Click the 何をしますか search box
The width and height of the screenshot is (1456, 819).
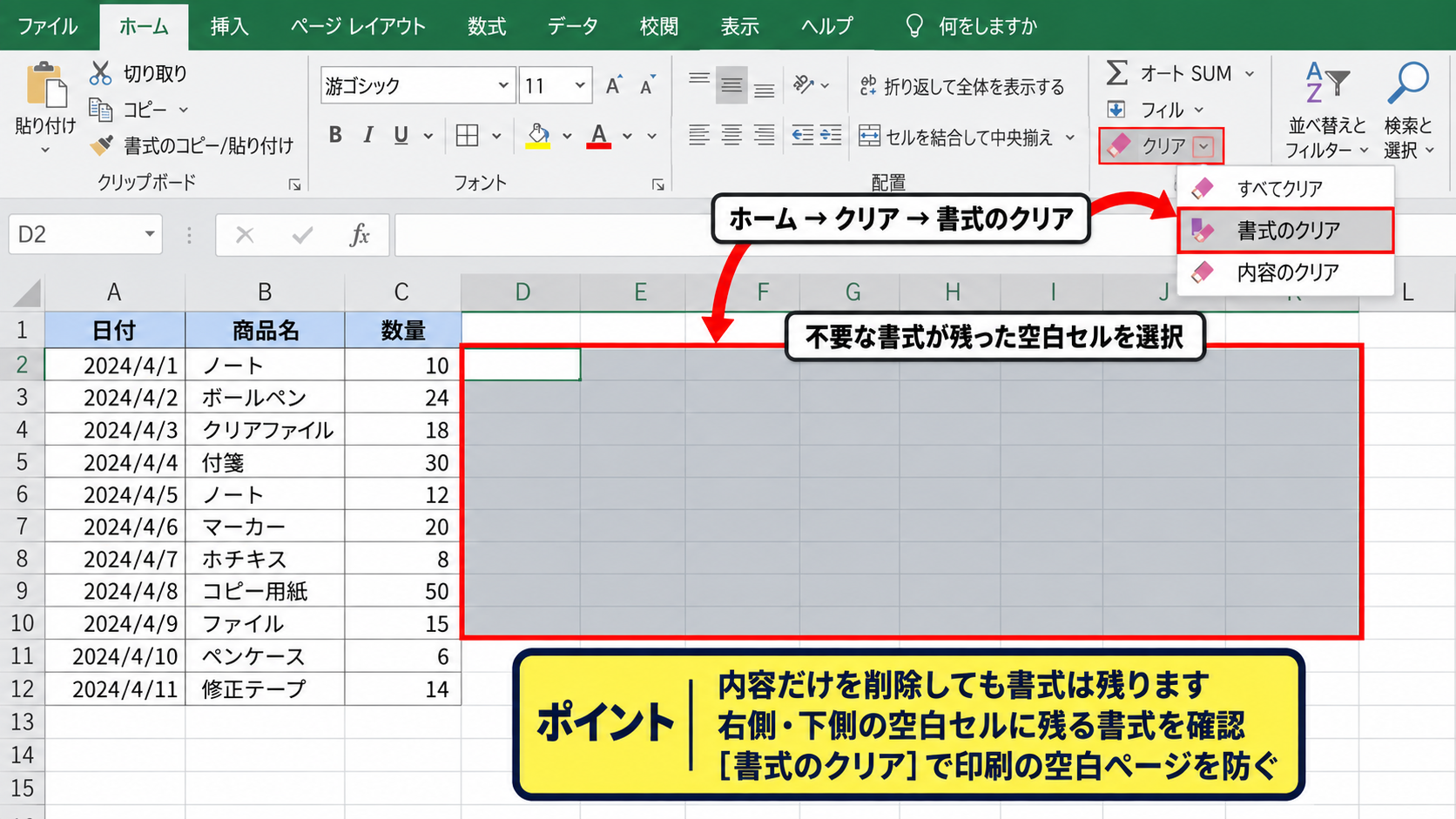[972, 26]
